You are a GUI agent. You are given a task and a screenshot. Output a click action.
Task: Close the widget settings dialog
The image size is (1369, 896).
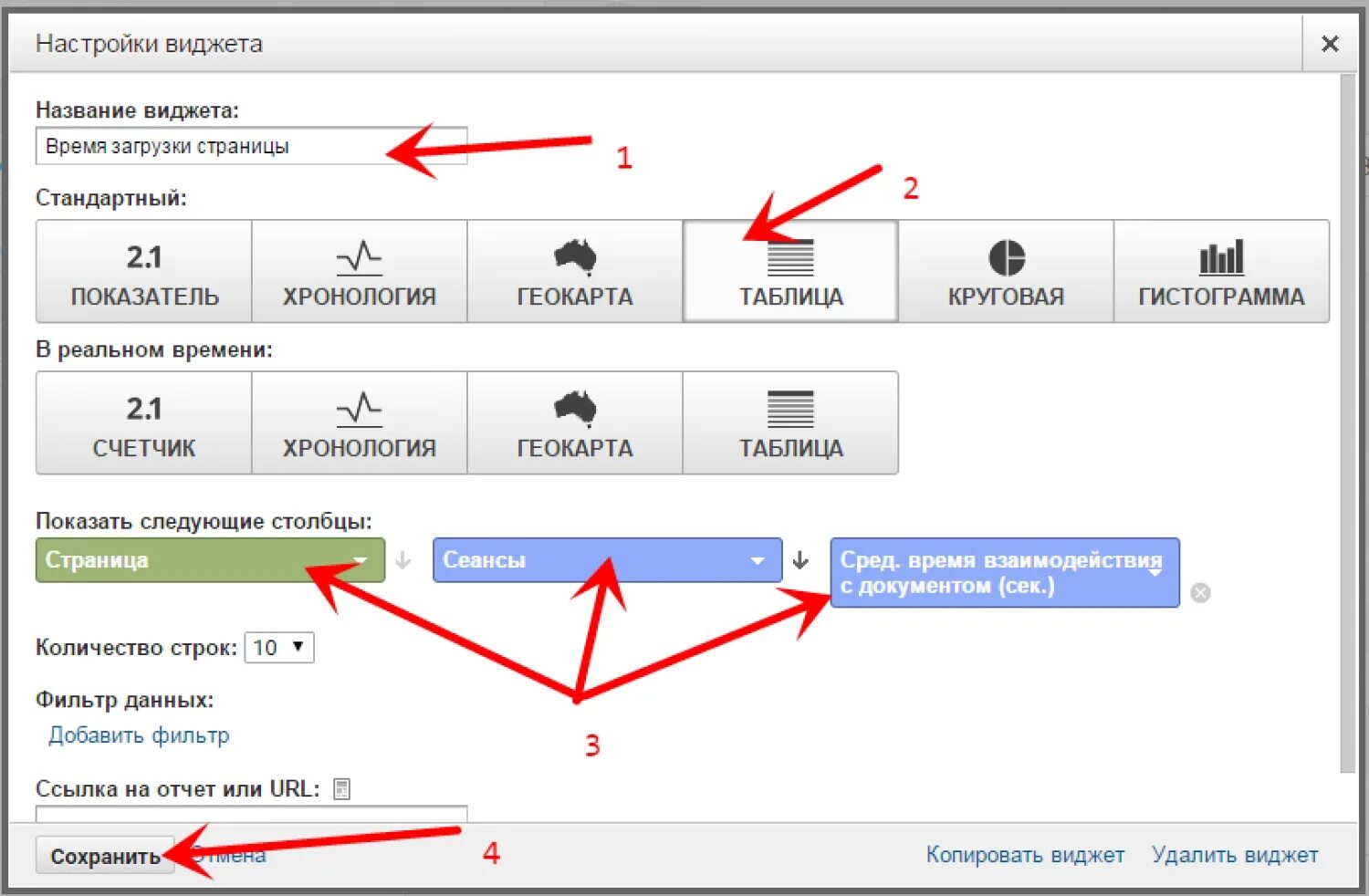point(1330,44)
